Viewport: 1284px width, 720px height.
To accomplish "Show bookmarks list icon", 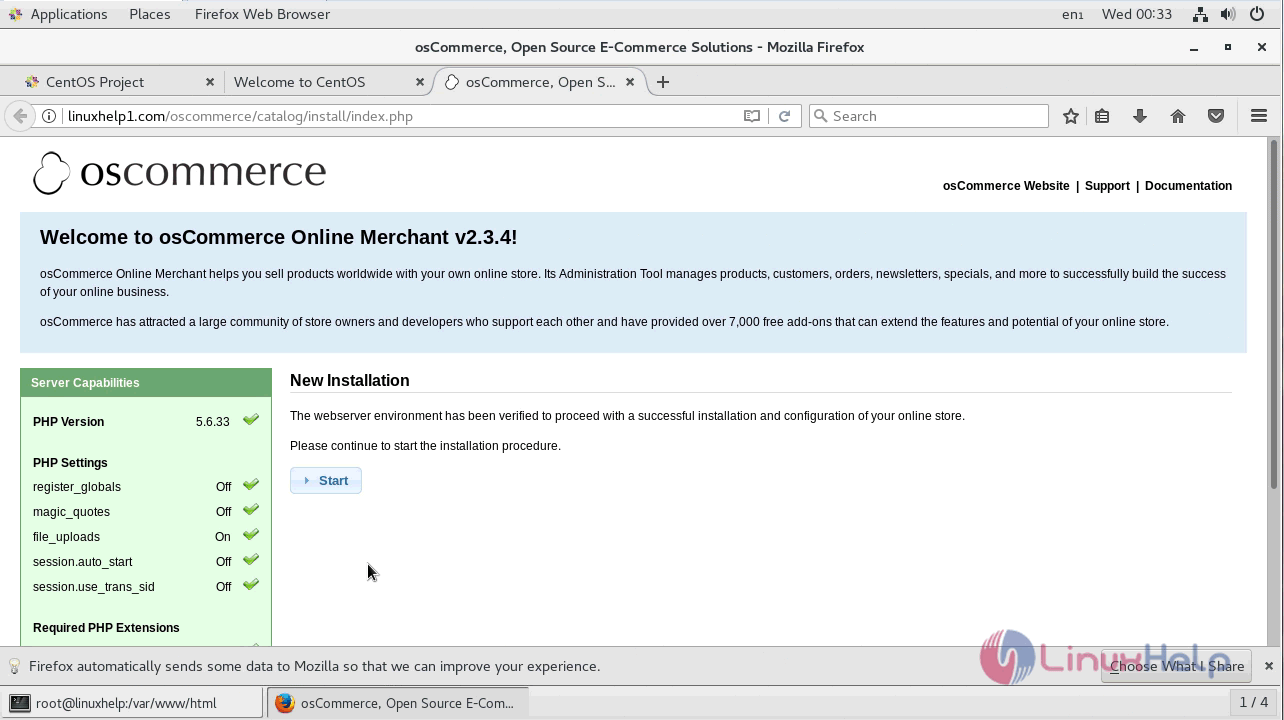I will pos(1102,116).
